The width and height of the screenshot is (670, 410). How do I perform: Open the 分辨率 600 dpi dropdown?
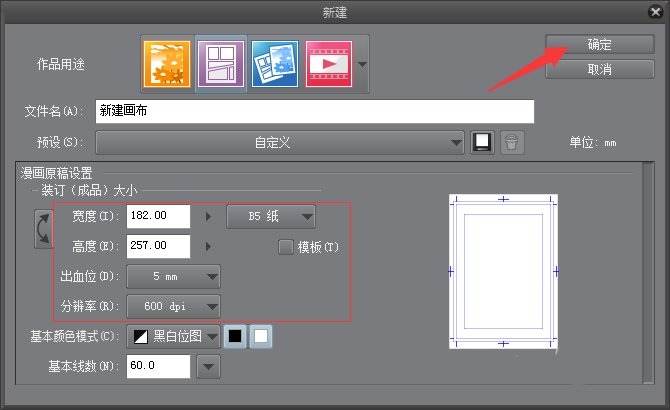click(x=173, y=306)
